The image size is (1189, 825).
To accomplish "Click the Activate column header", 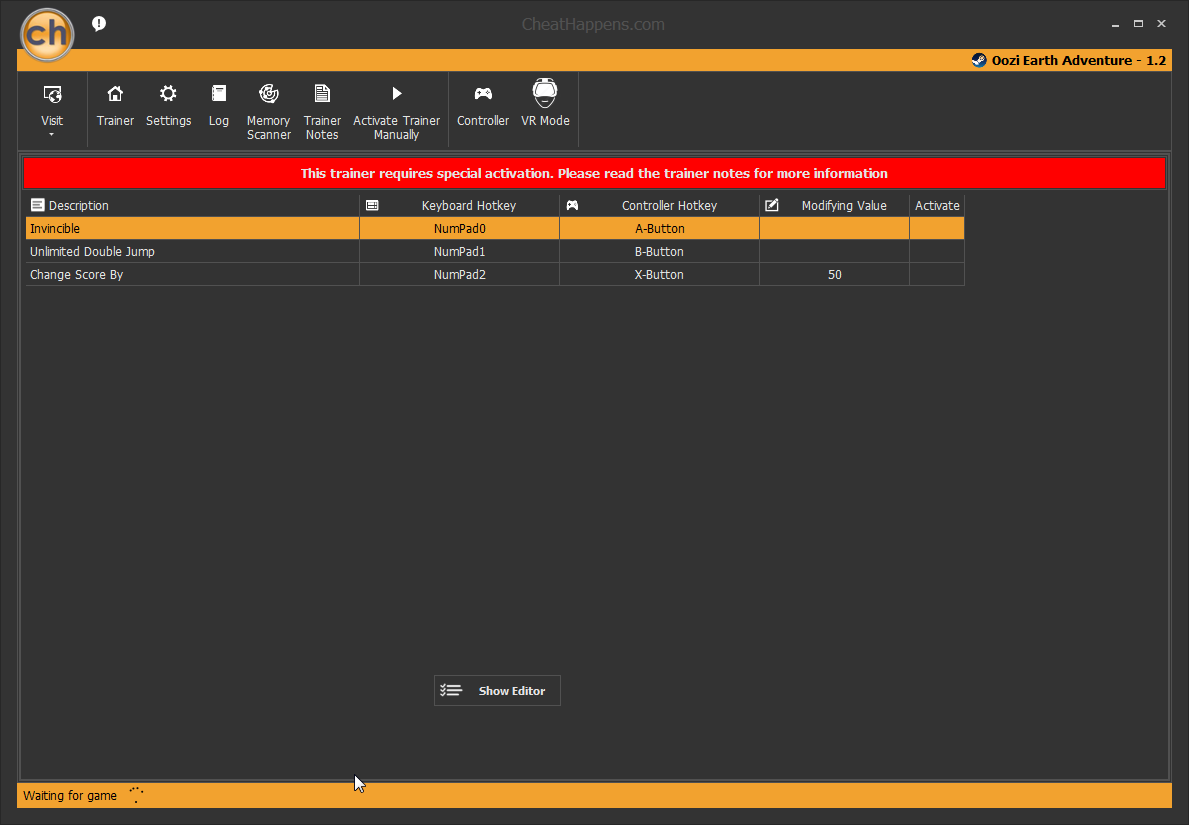I will pos(937,205).
